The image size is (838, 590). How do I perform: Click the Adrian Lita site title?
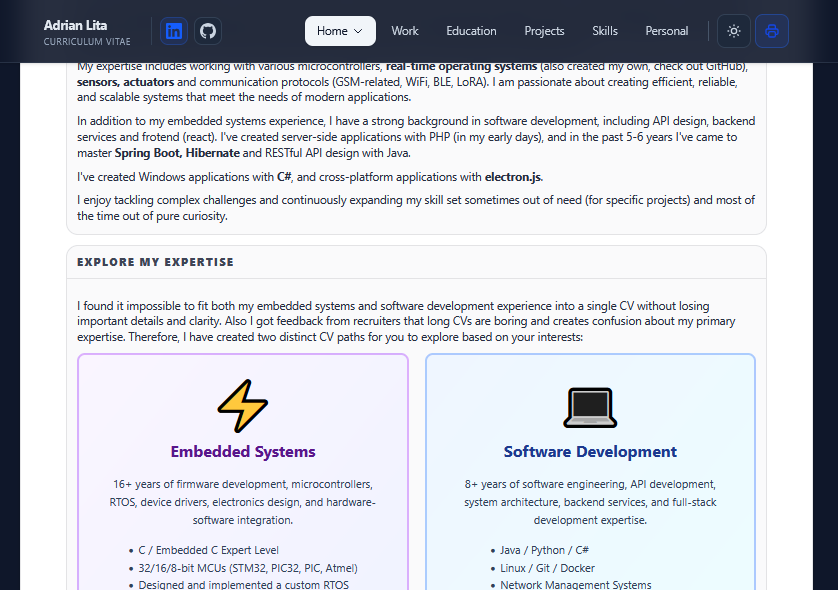[x=75, y=24]
